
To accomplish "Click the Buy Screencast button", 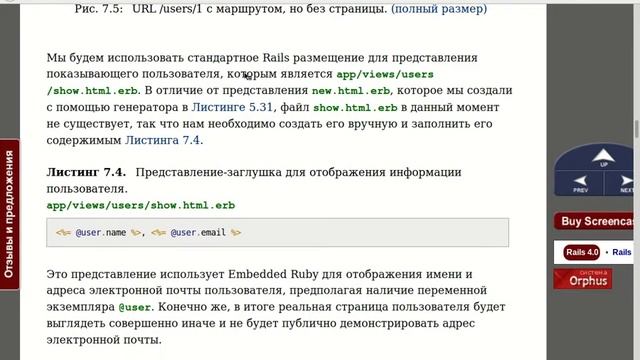I will click(594, 221).
